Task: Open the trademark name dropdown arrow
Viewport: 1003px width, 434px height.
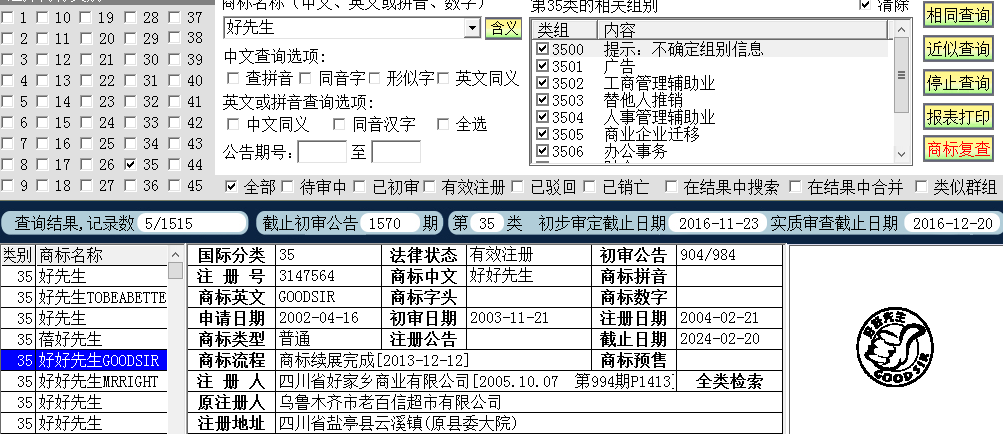Action: tap(473, 28)
